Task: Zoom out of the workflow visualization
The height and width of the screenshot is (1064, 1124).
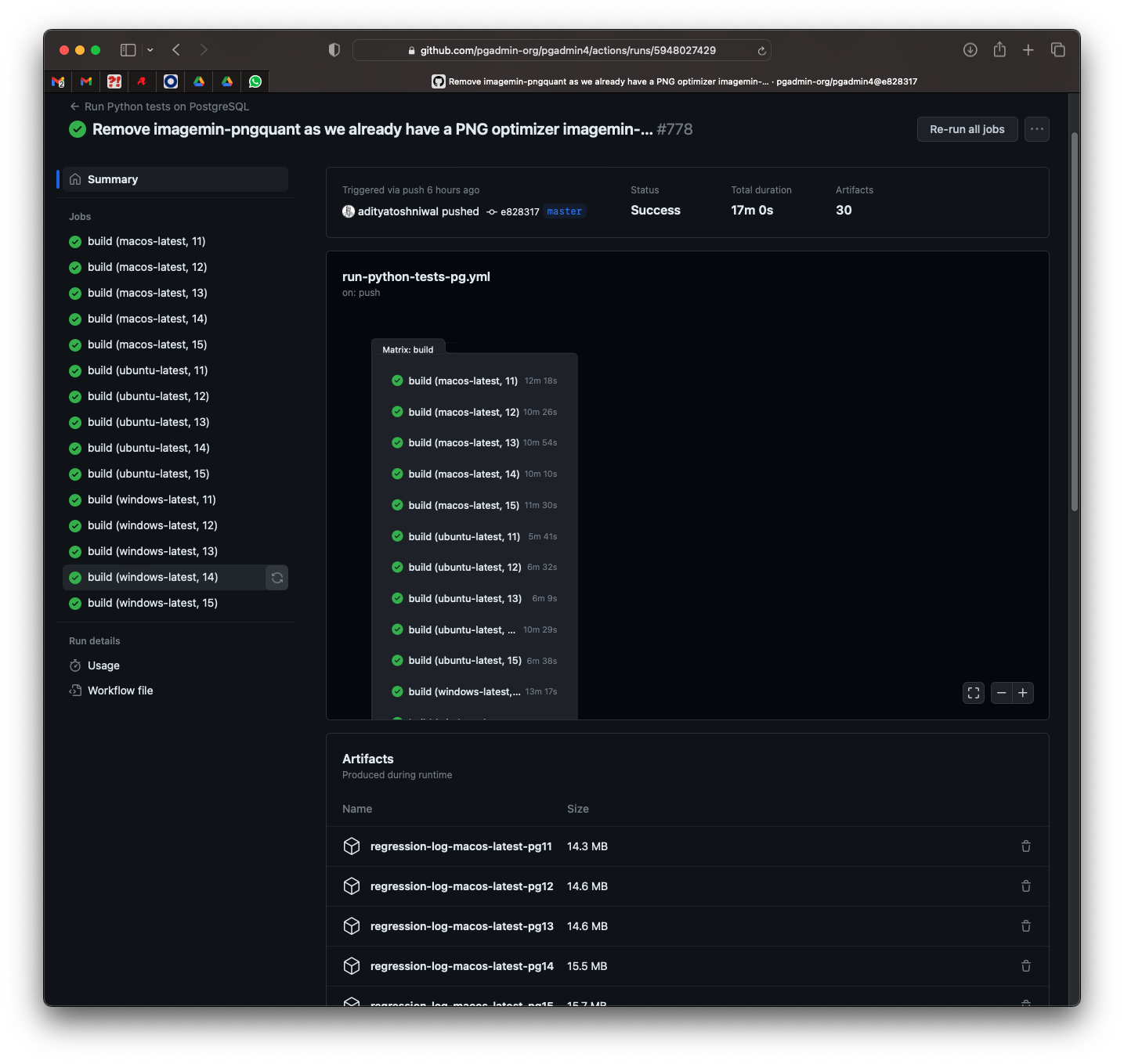Action: (1002, 693)
